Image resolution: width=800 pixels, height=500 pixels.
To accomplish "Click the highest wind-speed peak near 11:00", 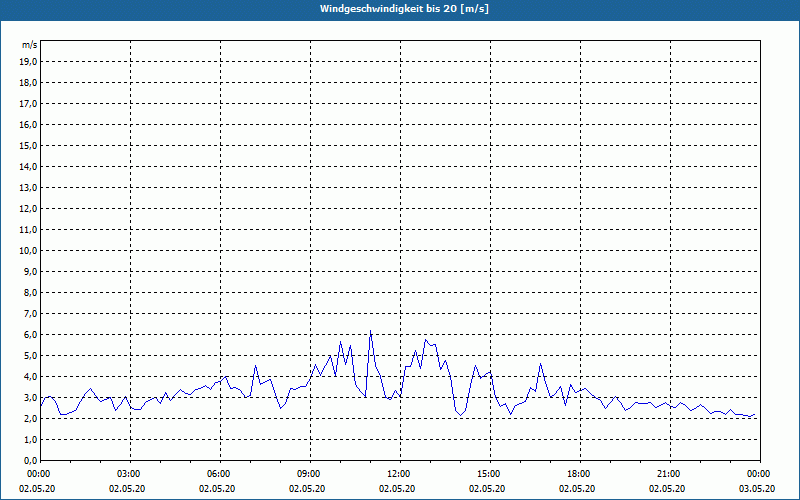I will (370, 331).
